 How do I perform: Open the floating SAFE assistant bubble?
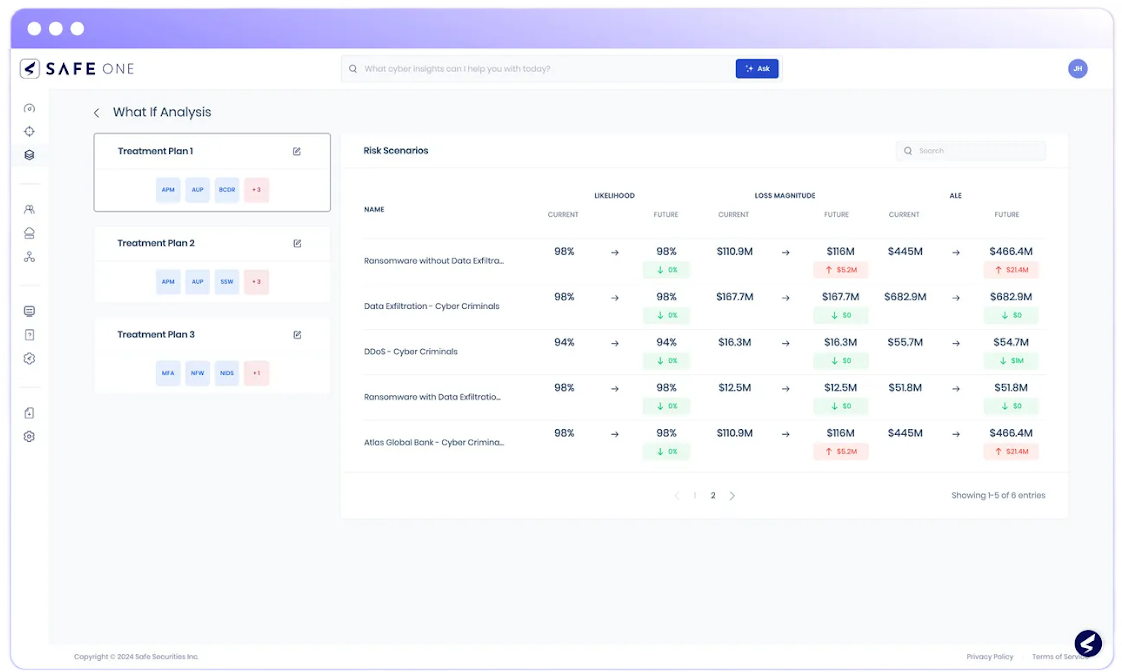point(1088,643)
